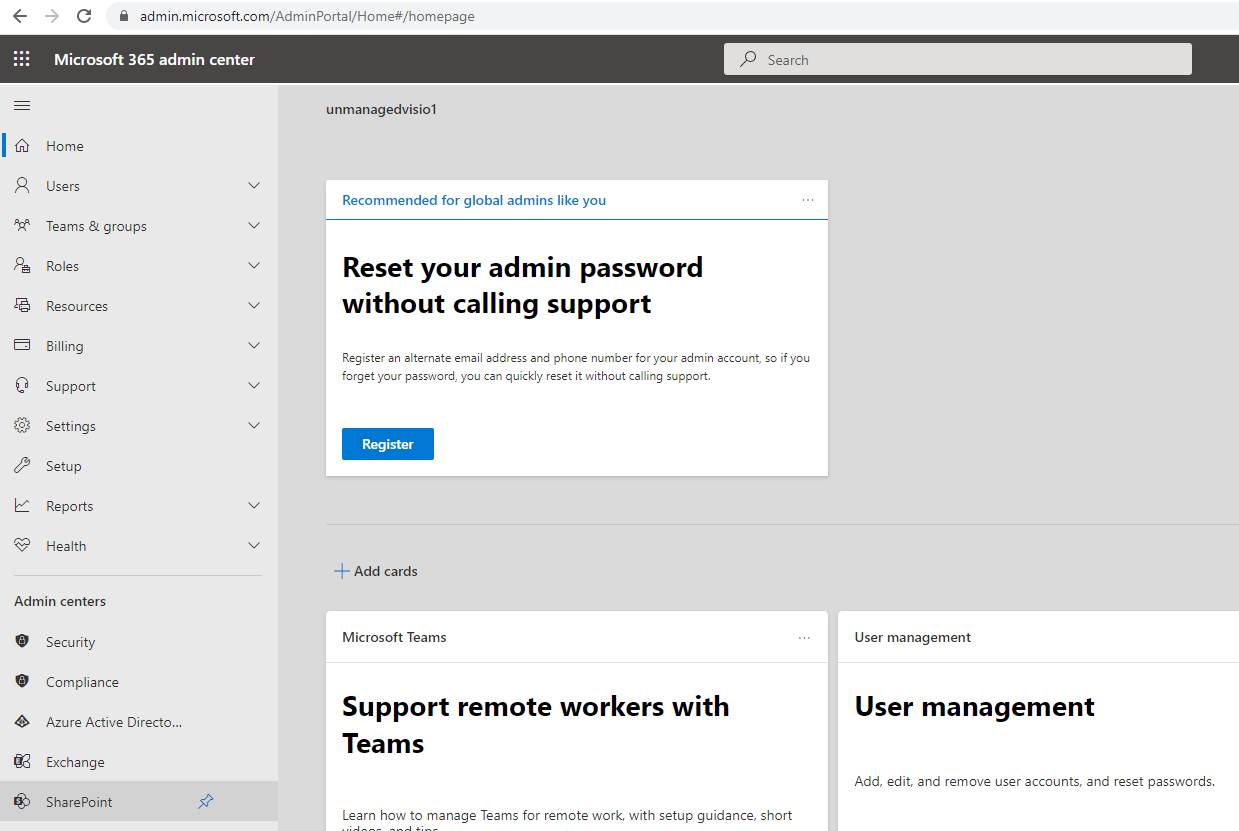Click the Reset your admin password heading

pos(523,285)
